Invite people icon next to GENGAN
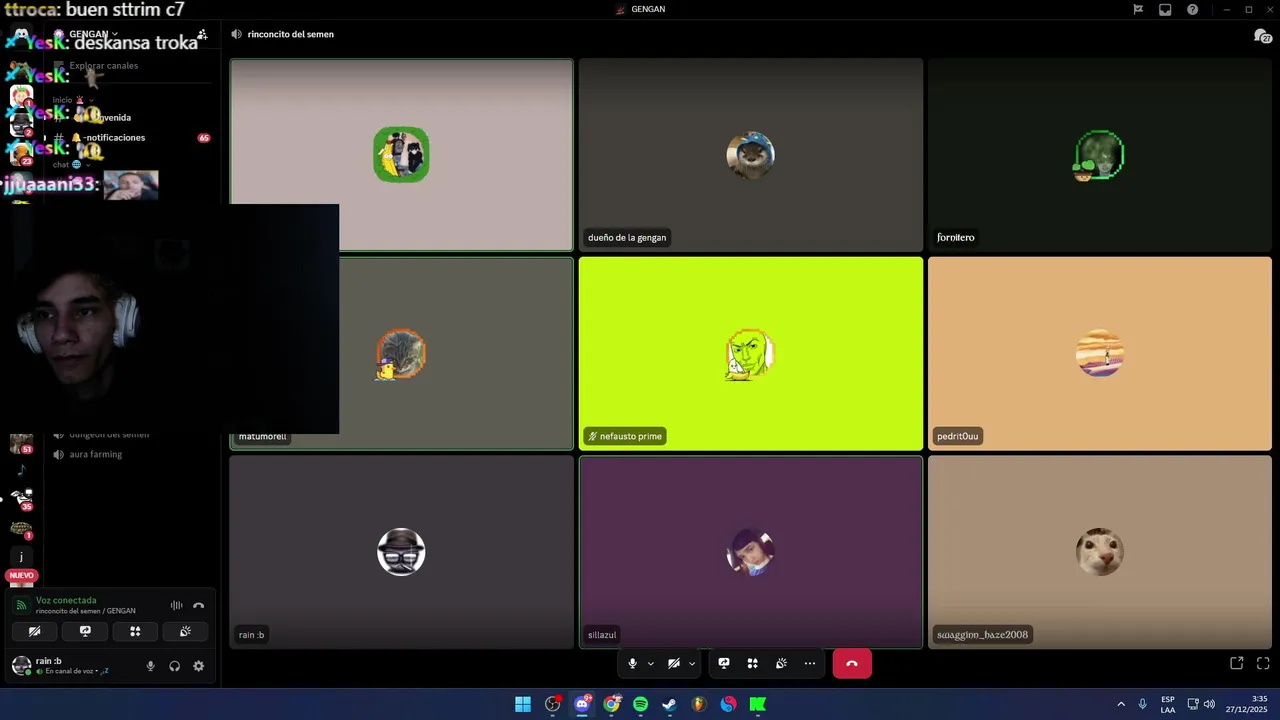 coord(202,34)
